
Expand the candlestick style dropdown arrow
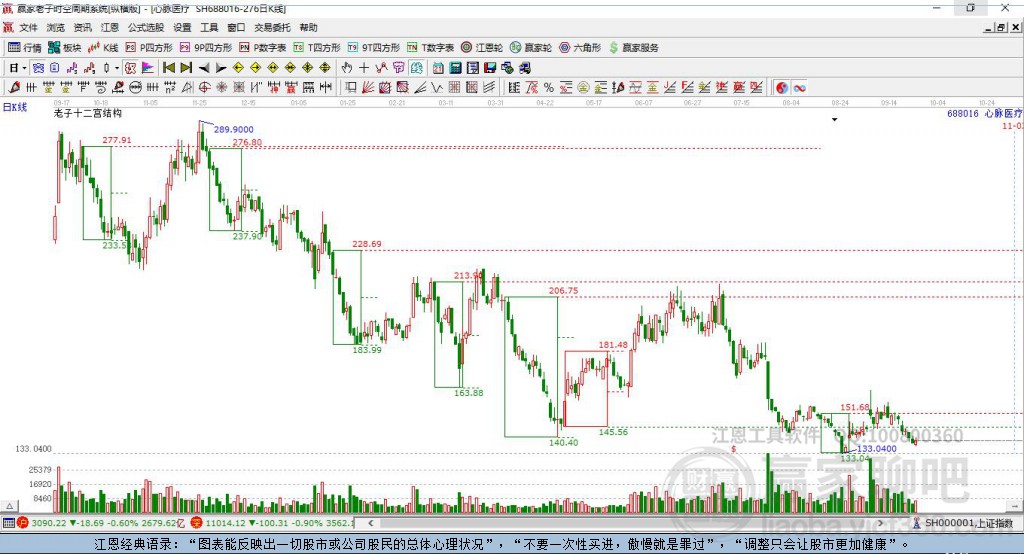(x=117, y=68)
